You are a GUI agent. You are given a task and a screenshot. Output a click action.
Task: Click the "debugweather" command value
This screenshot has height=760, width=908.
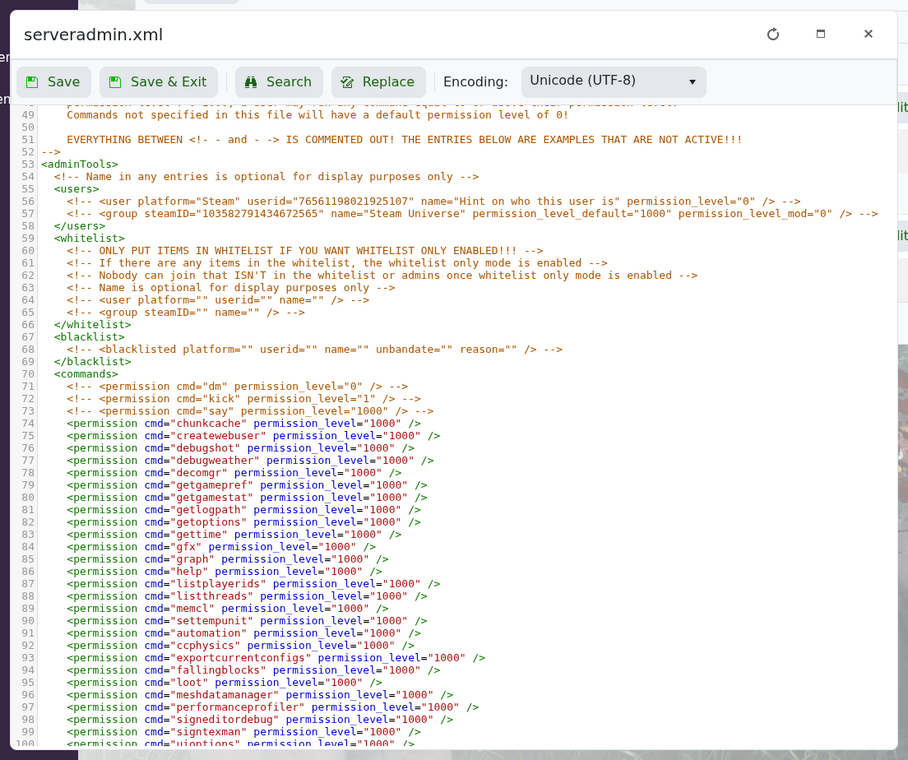pyautogui.click(x=215, y=461)
